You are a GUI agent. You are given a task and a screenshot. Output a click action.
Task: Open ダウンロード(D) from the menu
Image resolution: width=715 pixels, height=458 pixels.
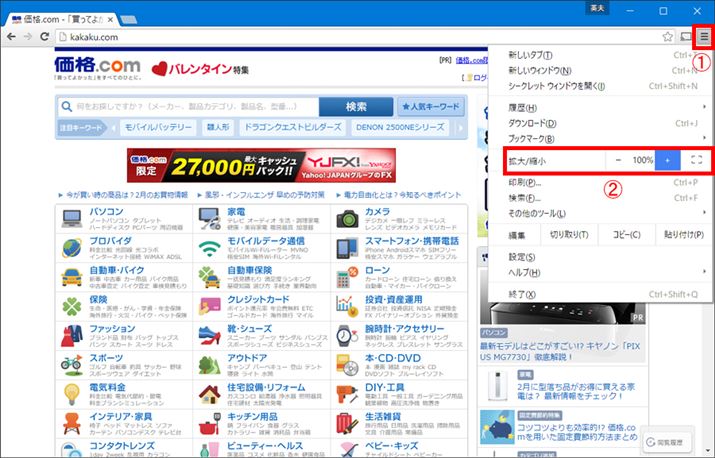pos(600,124)
